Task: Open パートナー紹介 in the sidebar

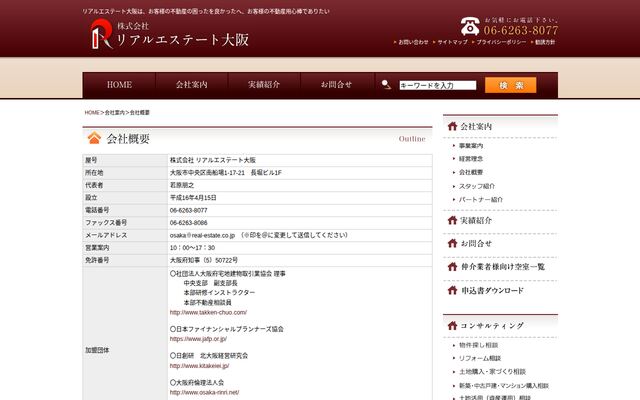Action: pos(481,200)
